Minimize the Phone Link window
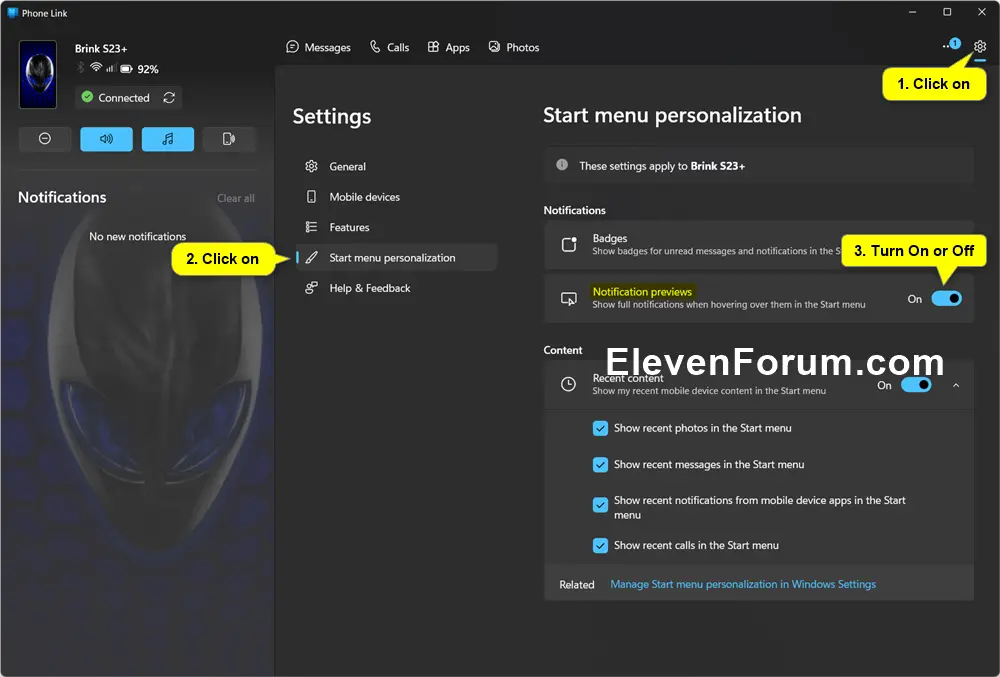The image size is (1000, 677). coord(913,12)
